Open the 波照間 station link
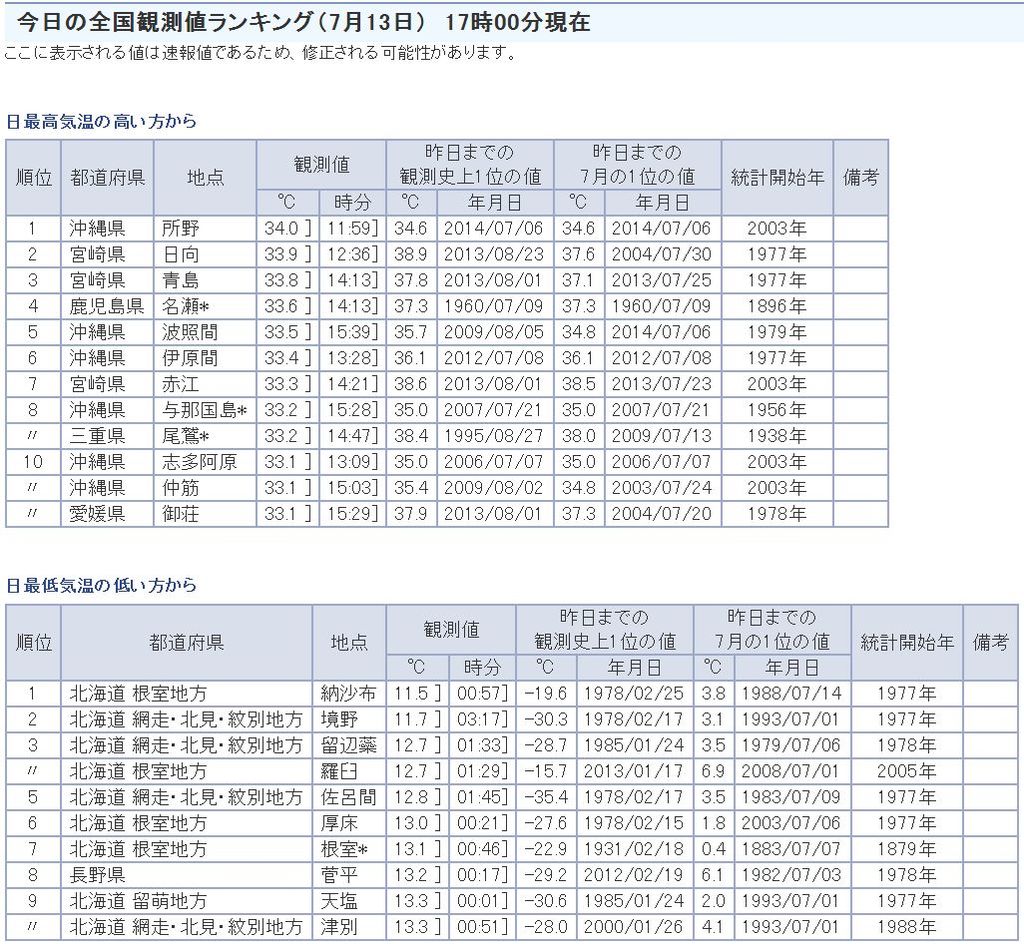Image resolution: width=1024 pixels, height=944 pixels. 189,332
